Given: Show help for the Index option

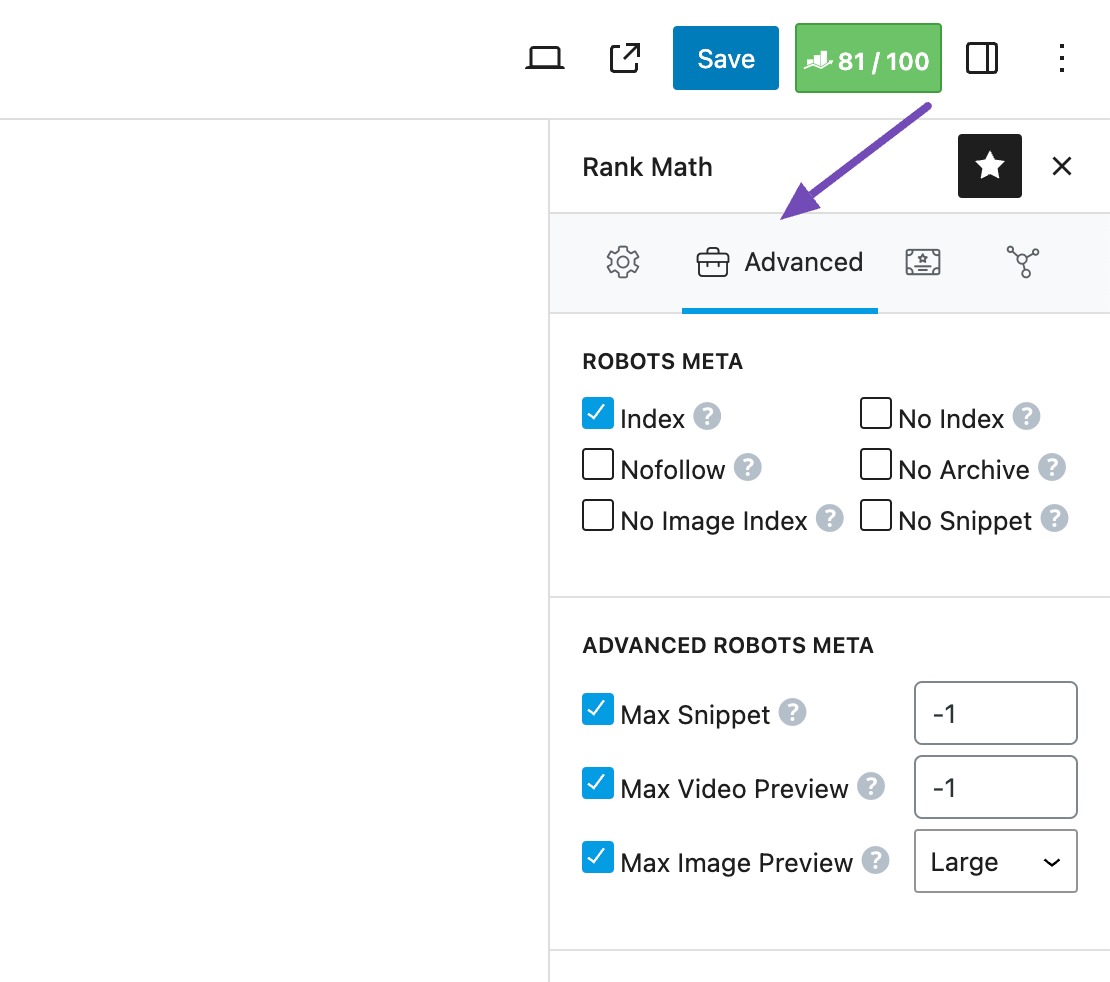Looking at the screenshot, I should click(706, 416).
